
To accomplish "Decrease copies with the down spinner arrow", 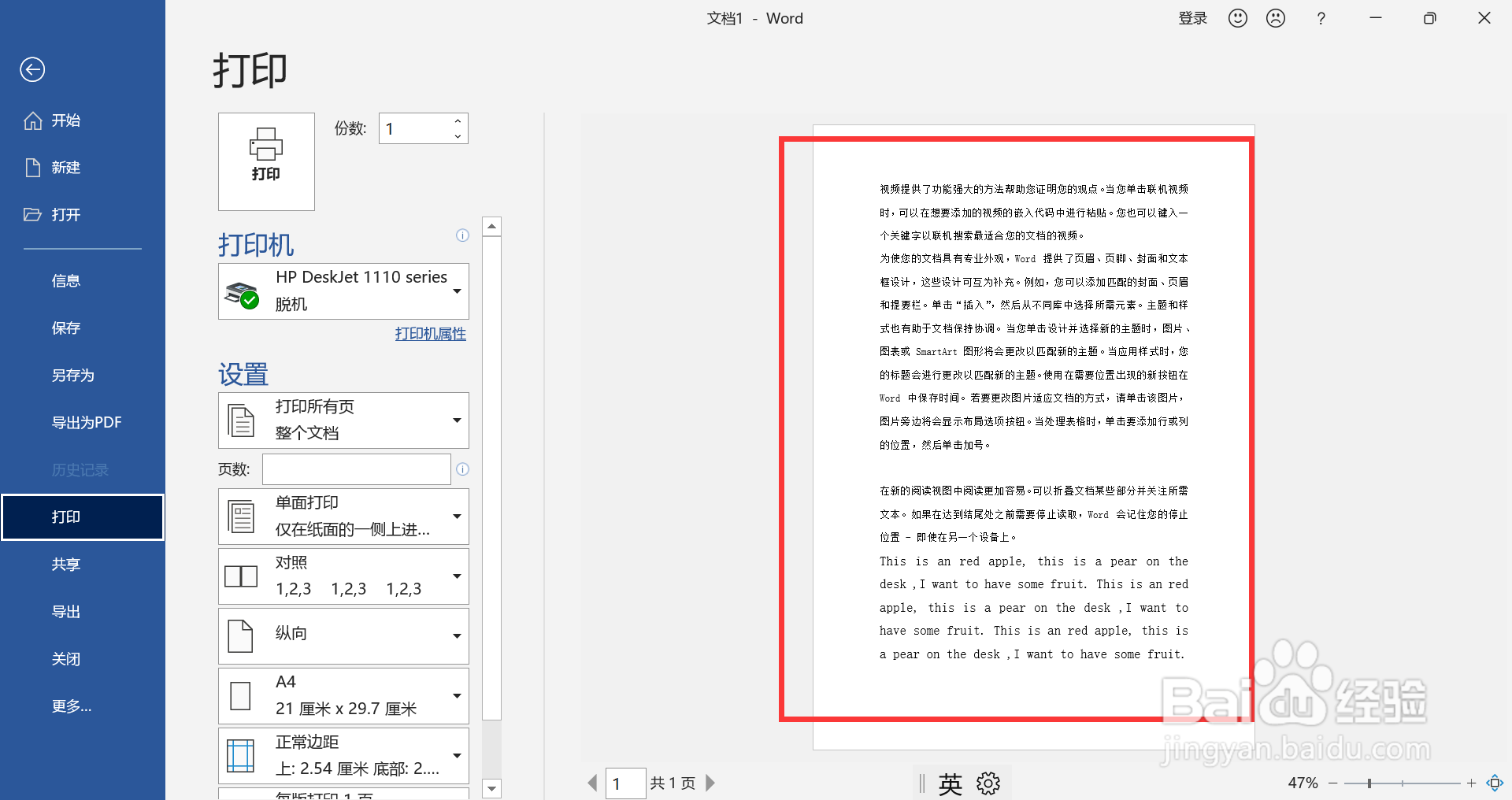I will [458, 136].
